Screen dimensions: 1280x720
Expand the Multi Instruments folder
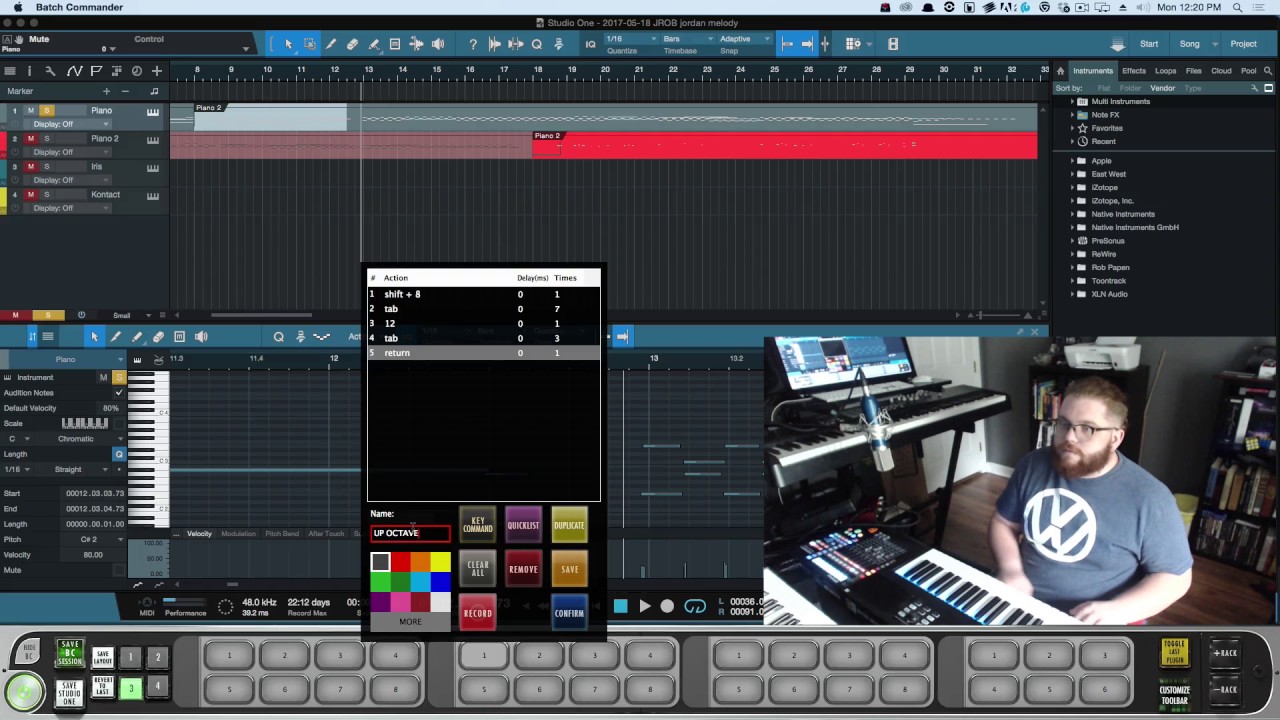[x=1072, y=102]
